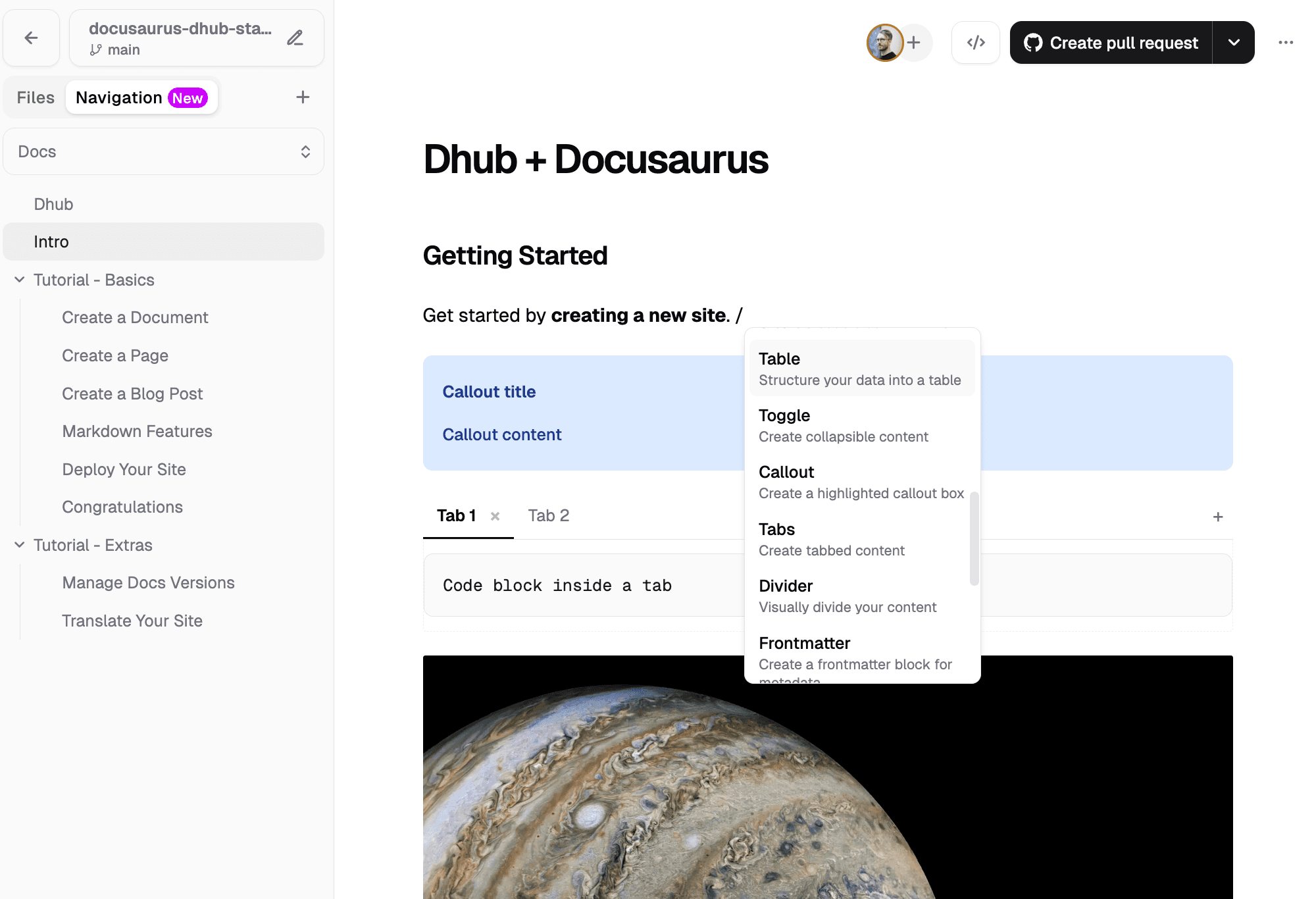Collapse the Tutorial - Extras section
The width and height of the screenshot is (1316, 899).
20,545
